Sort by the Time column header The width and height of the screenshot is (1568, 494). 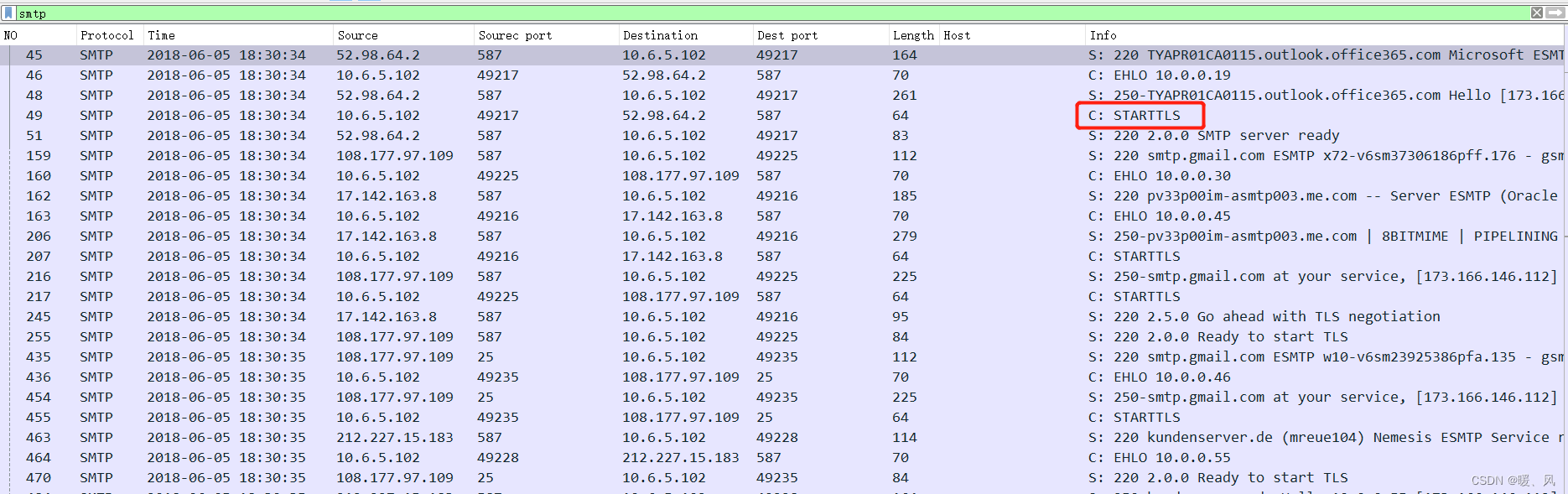tap(161, 35)
